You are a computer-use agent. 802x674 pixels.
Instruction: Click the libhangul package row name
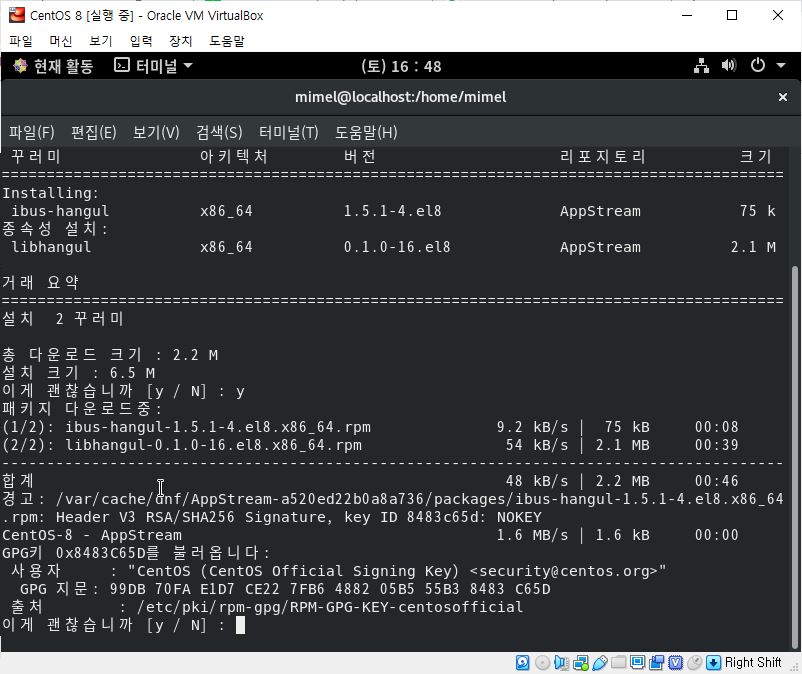tap(51, 247)
